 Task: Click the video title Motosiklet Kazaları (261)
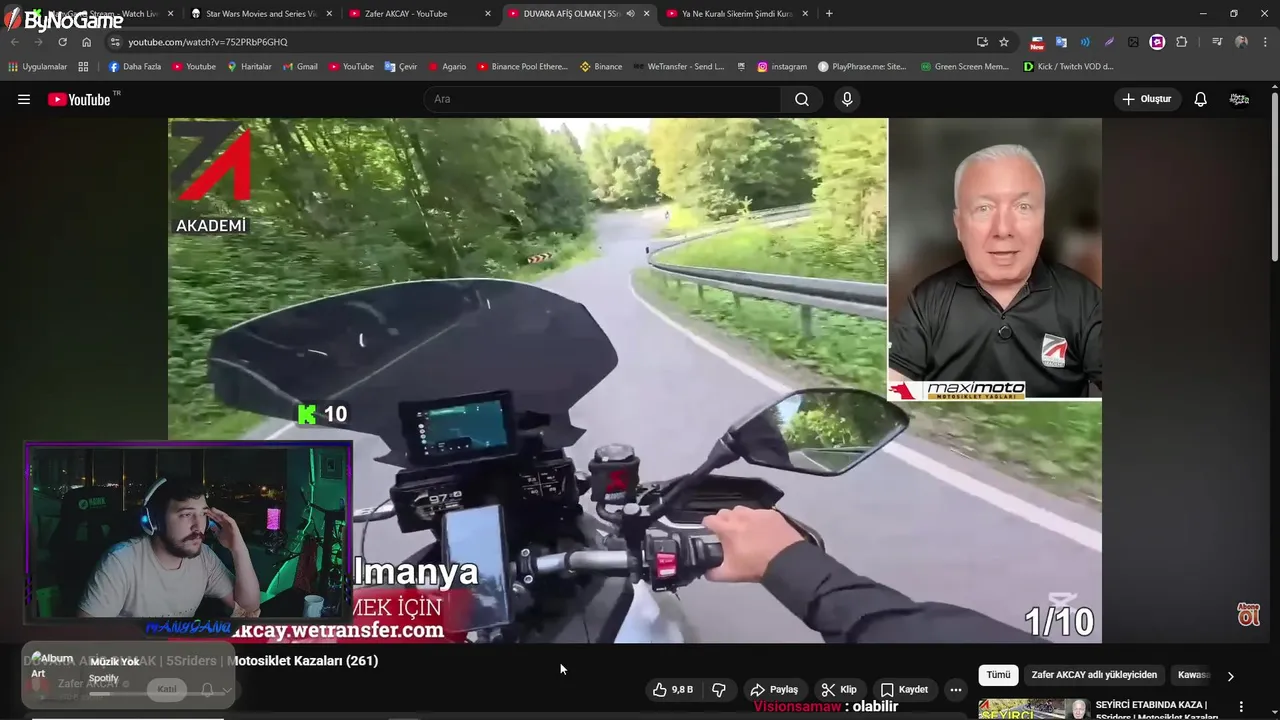point(303,661)
